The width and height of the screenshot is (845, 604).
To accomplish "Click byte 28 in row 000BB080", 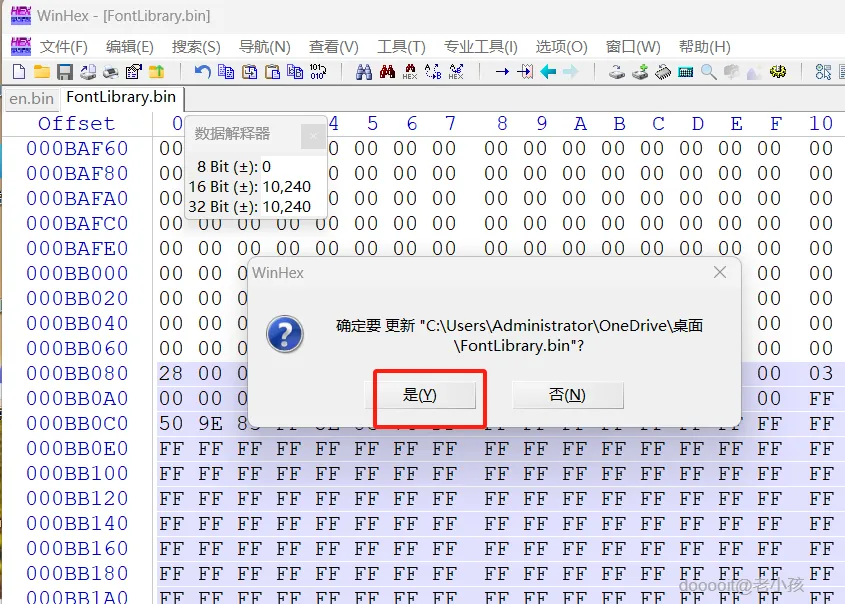I will click(171, 373).
